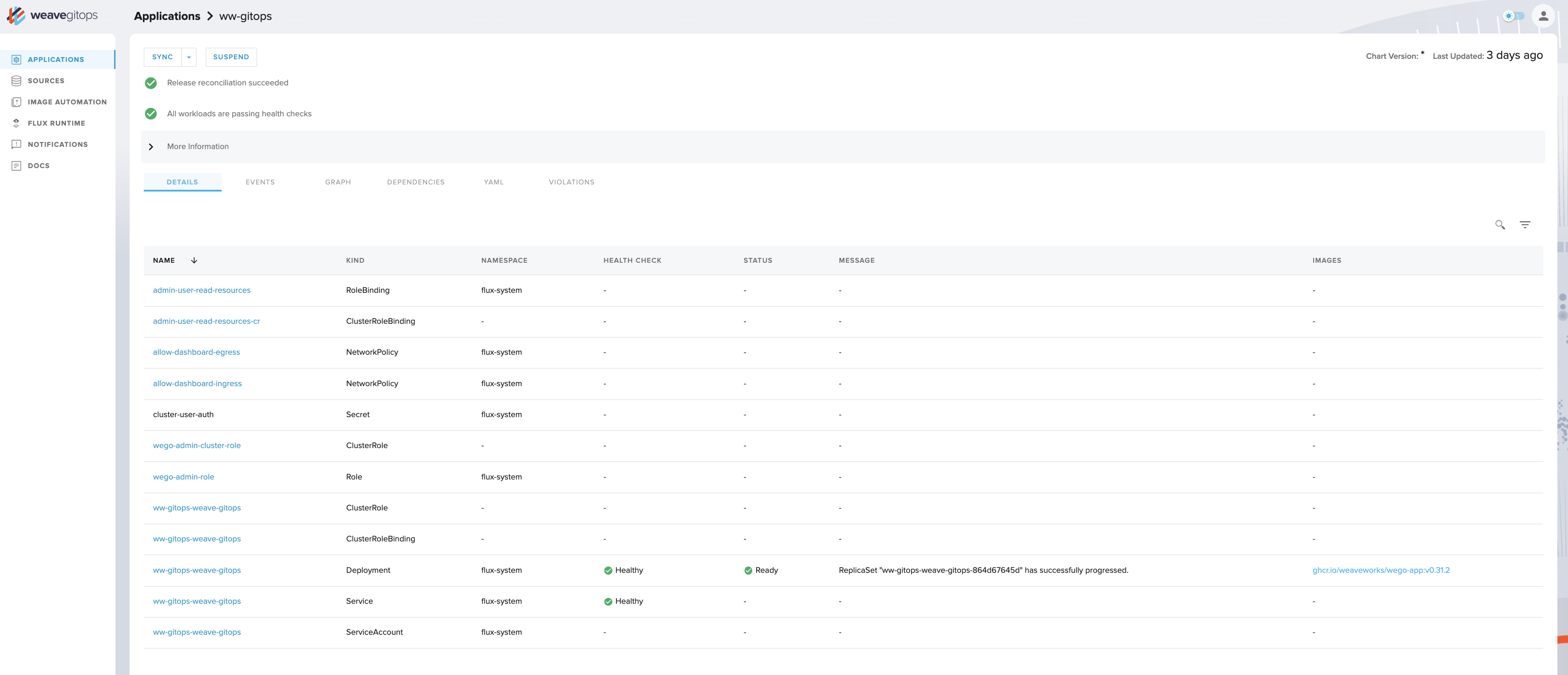Click the Sync button

click(x=162, y=57)
